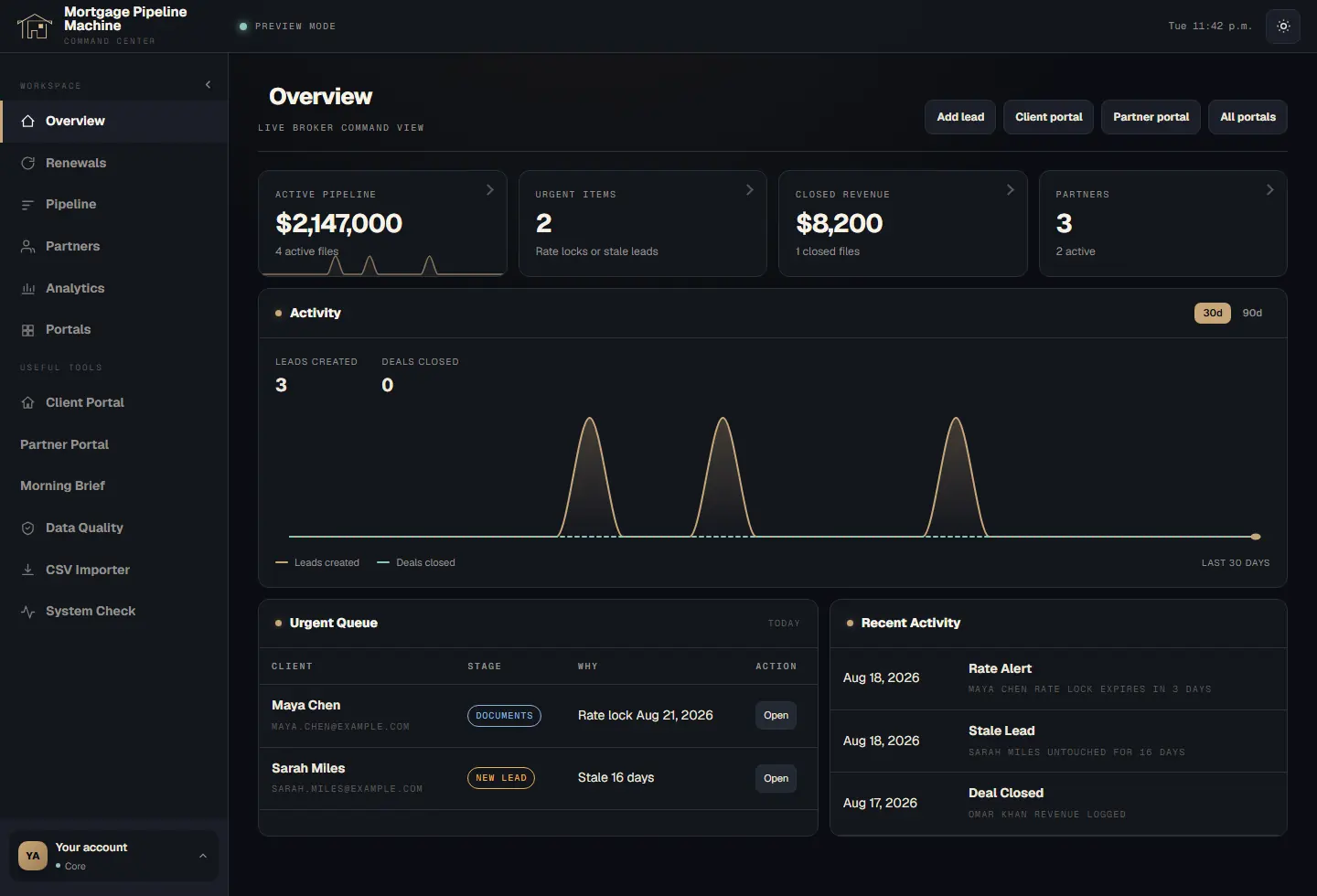Image resolution: width=1317 pixels, height=896 pixels.
Task: Open the Client portal button
Action: point(1048,117)
